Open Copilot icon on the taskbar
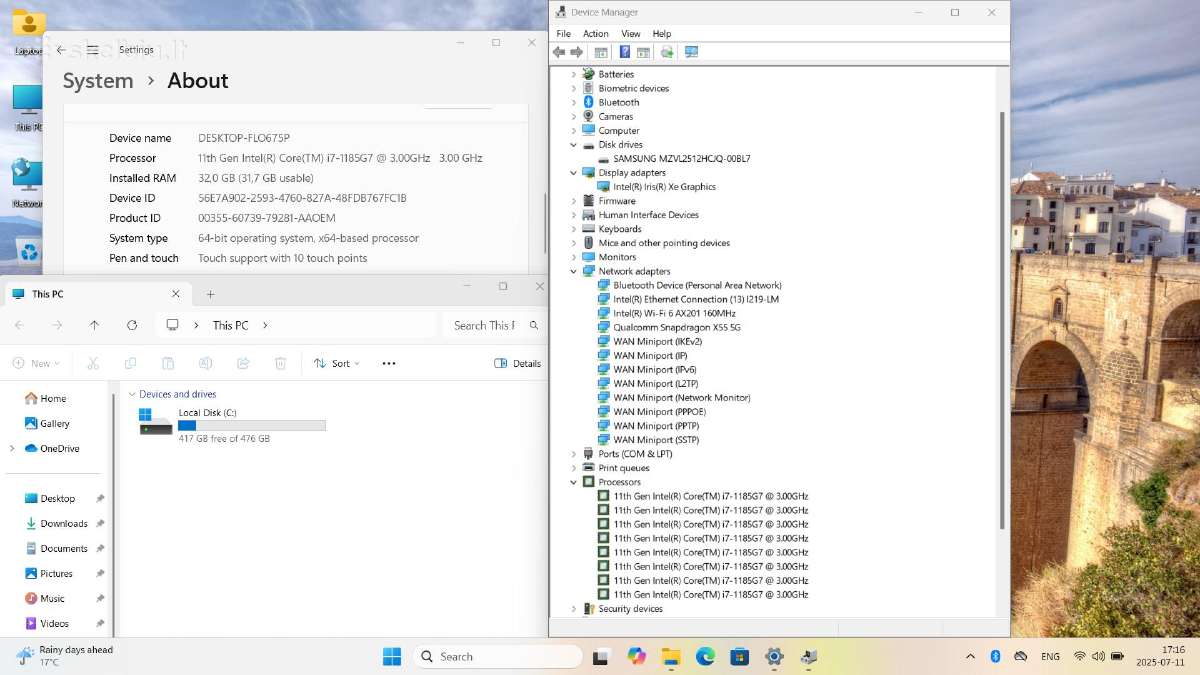Image resolution: width=1200 pixels, height=675 pixels. pos(637,656)
